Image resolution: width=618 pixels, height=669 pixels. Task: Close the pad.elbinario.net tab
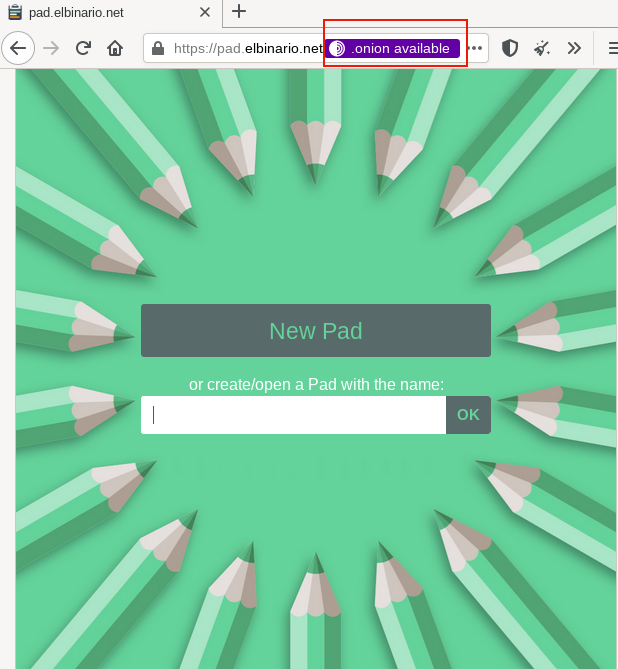point(205,12)
